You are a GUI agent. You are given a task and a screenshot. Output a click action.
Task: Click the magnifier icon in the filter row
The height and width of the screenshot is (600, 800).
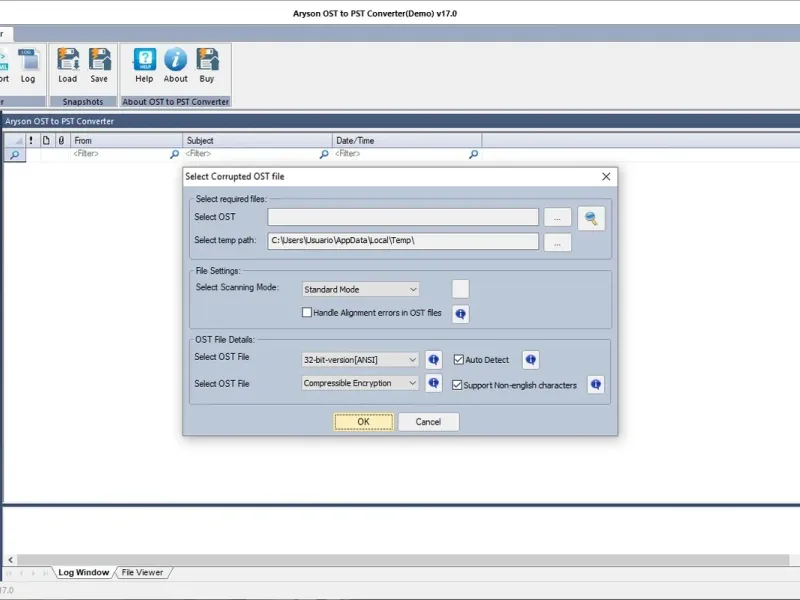point(15,154)
